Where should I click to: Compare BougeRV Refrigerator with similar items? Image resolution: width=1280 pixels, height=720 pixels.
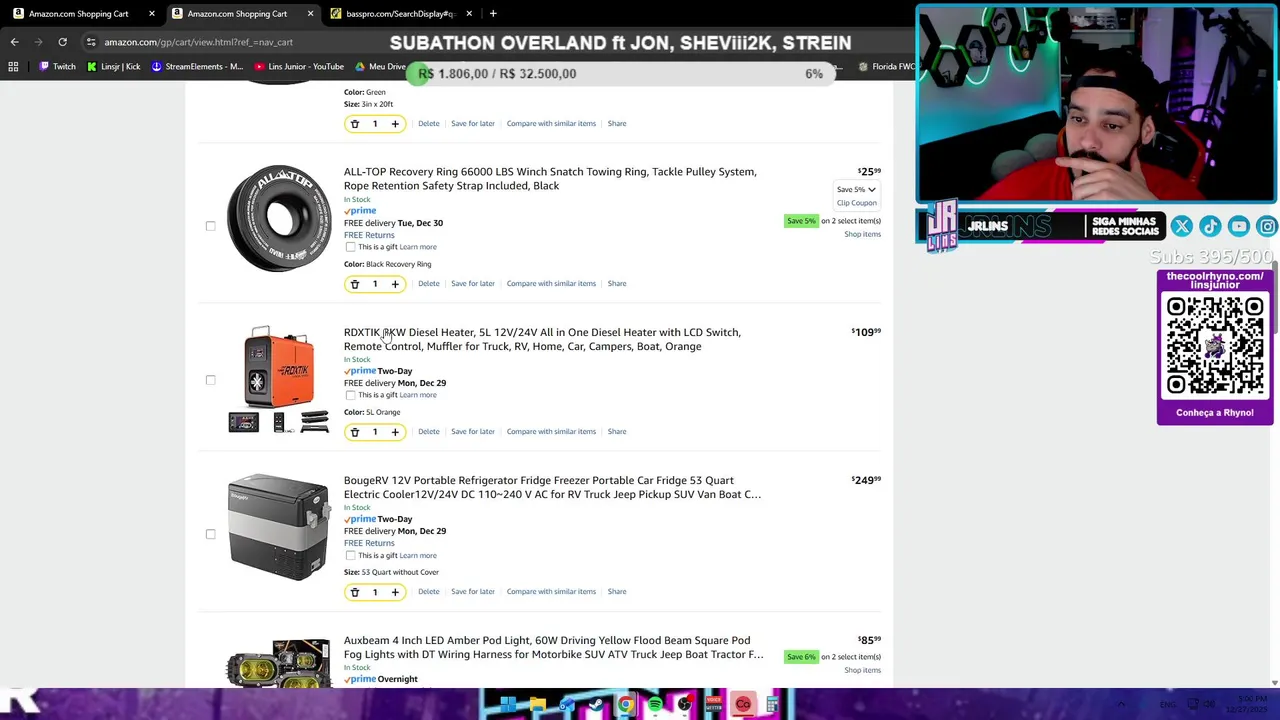point(551,592)
